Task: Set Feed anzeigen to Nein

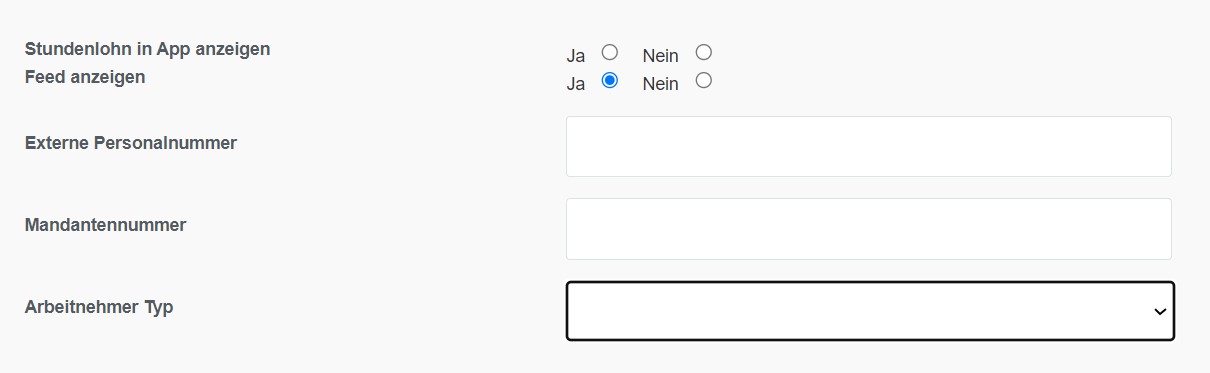Action: click(x=704, y=80)
